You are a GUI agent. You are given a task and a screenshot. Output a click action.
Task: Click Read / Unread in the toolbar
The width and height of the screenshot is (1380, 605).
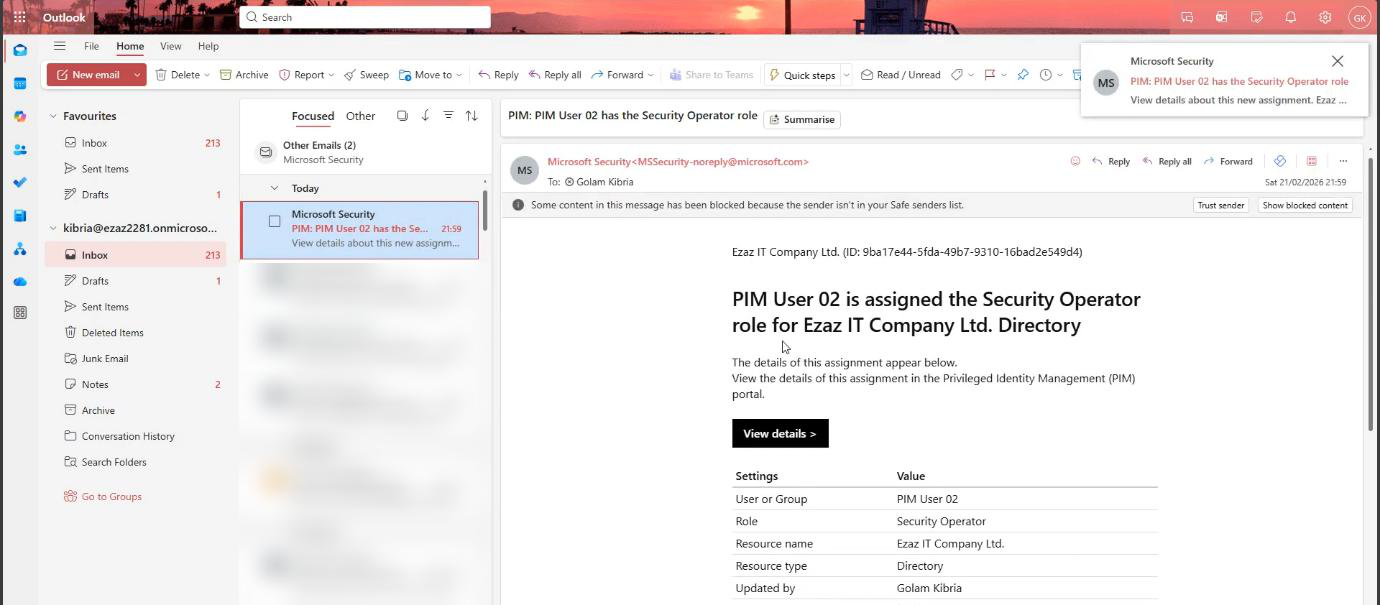pos(900,75)
